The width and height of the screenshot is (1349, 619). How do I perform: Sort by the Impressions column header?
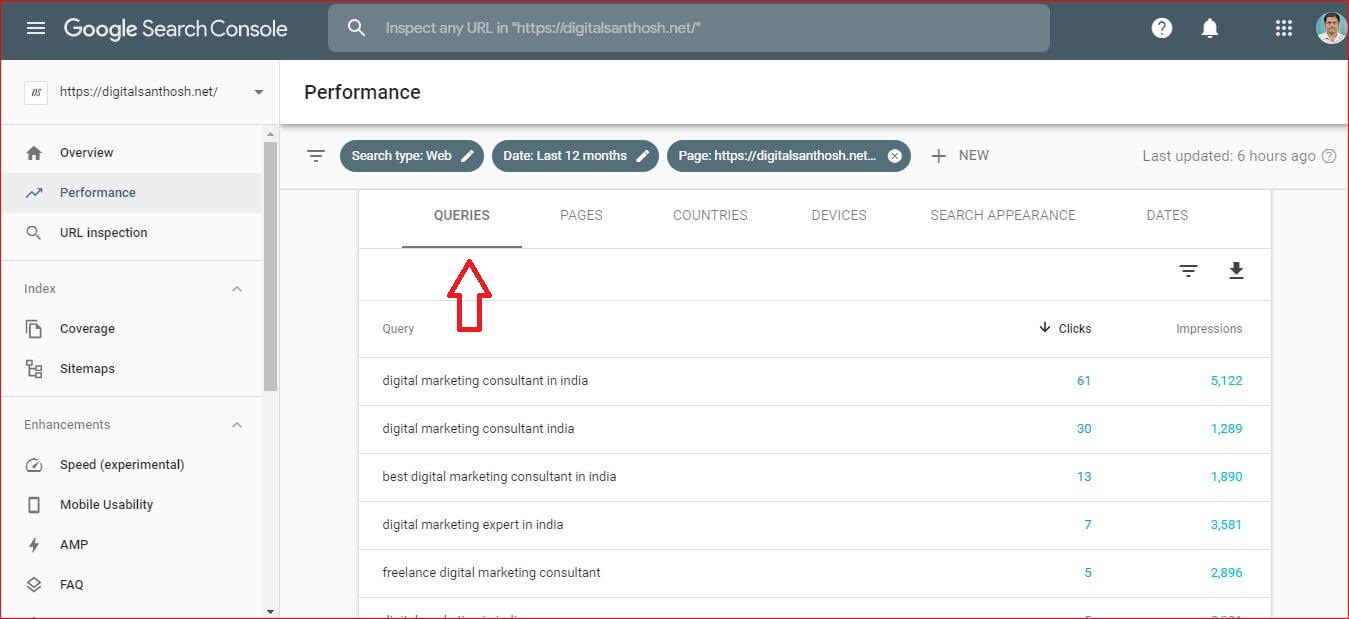(1209, 329)
